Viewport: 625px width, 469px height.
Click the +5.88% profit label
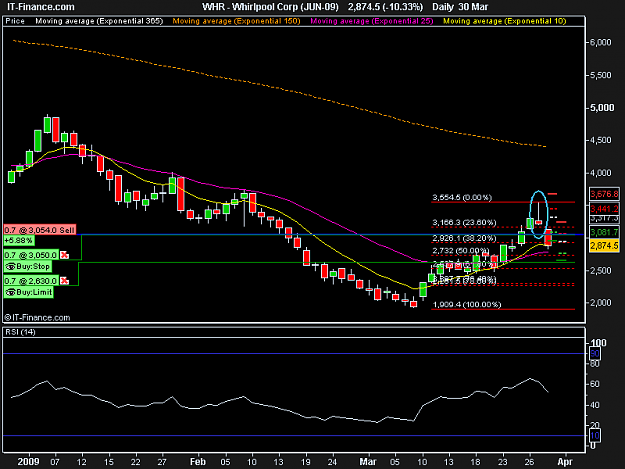[18, 240]
